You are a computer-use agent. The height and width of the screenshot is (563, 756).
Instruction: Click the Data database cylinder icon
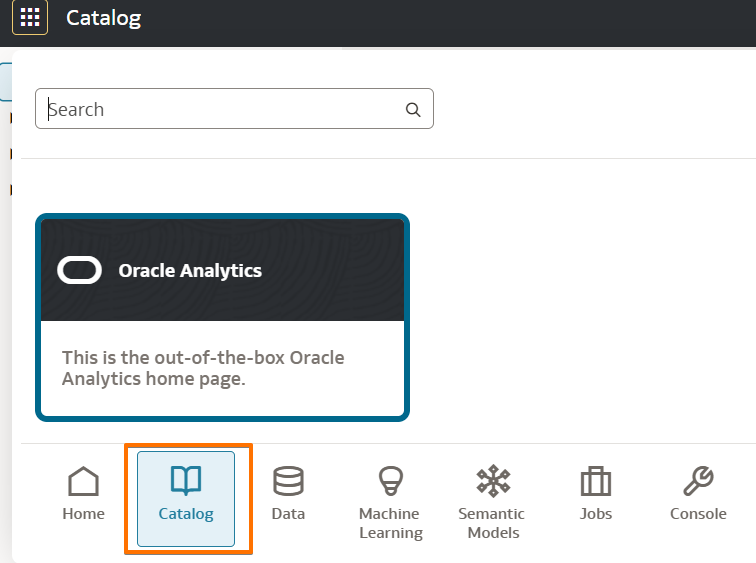288,482
